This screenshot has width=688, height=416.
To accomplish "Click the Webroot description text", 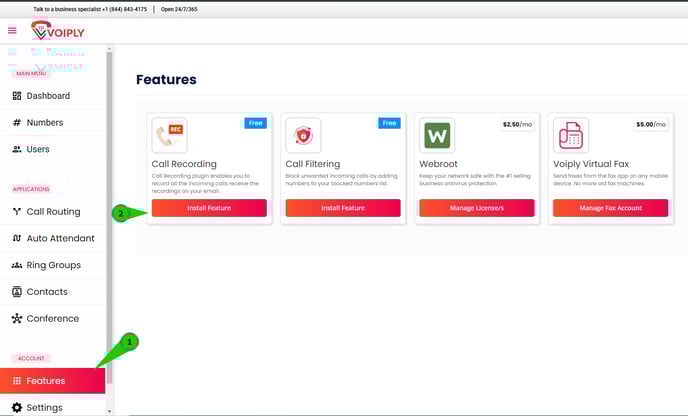I will (475, 179).
